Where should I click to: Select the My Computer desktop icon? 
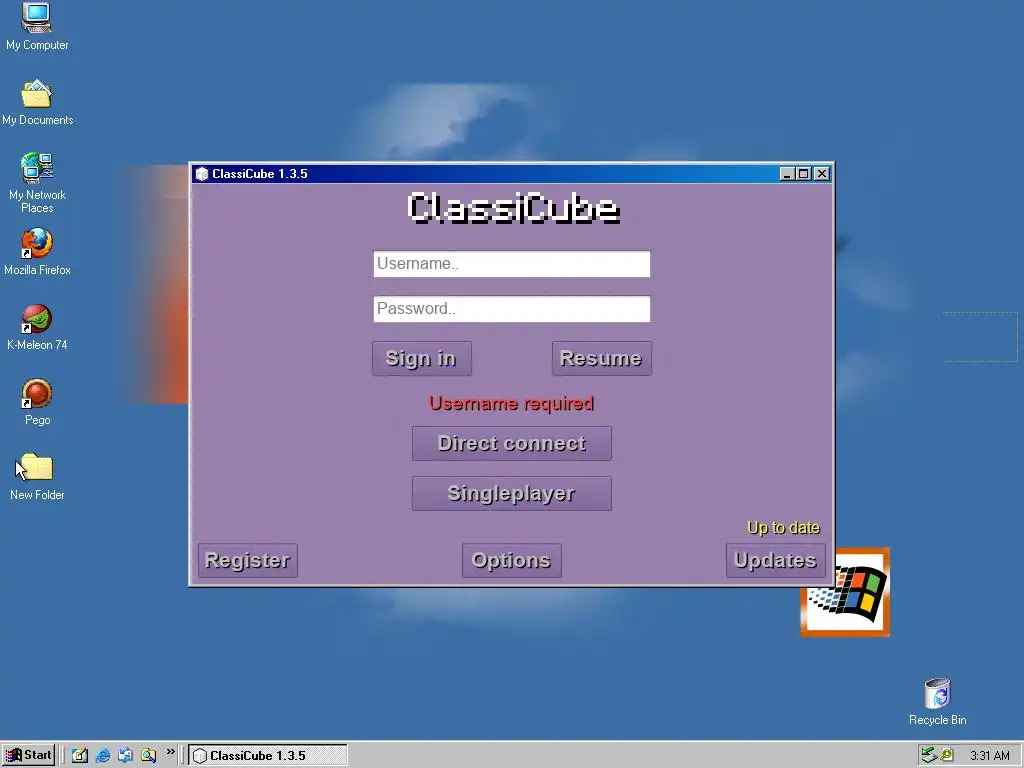click(x=37, y=26)
